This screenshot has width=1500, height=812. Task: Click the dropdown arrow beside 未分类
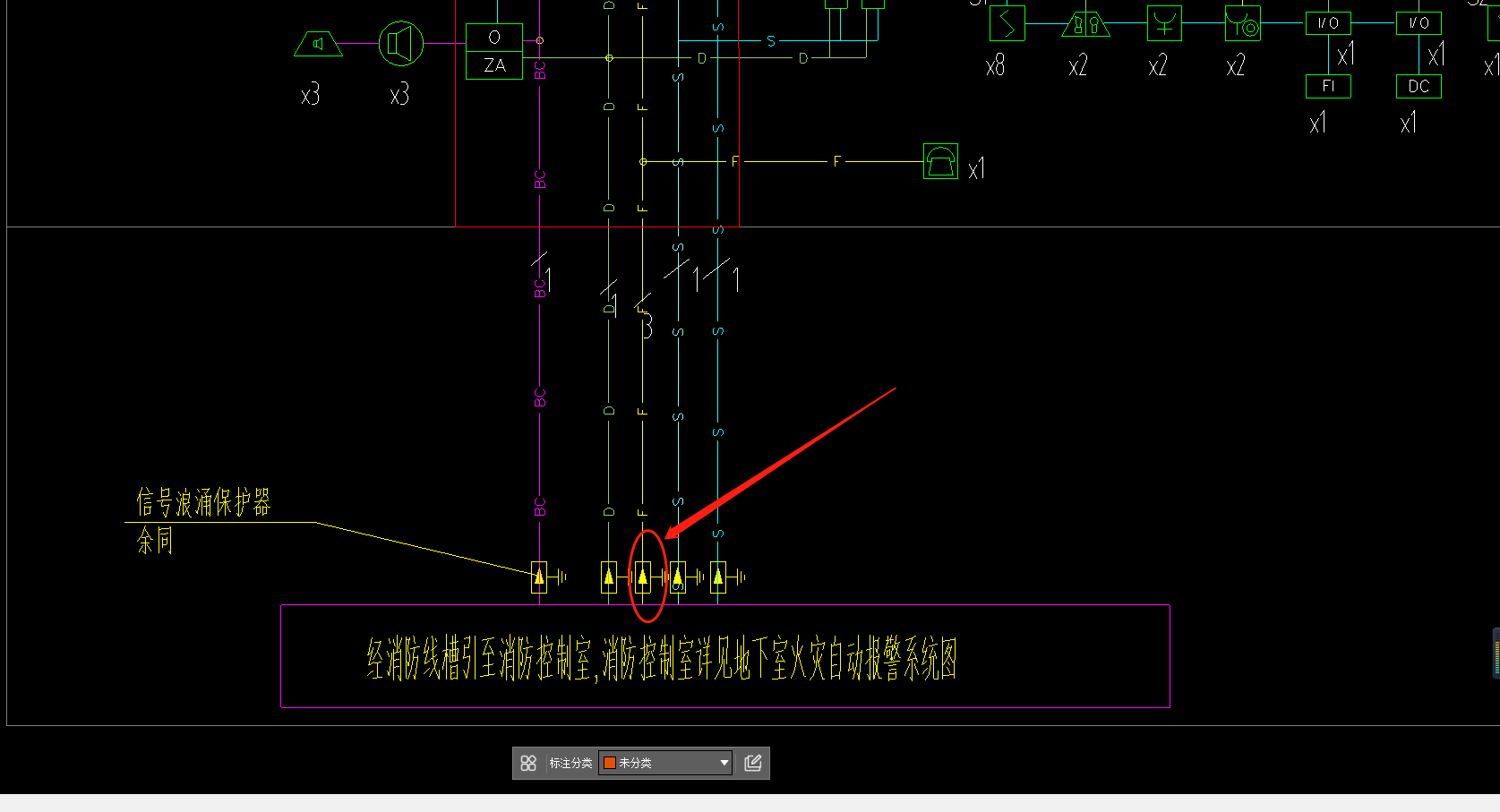point(724,763)
